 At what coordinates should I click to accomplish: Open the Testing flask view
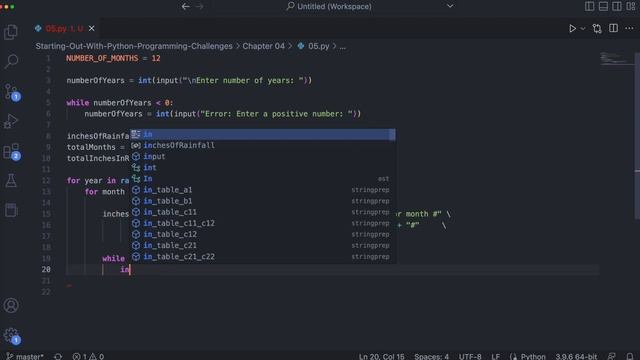coord(11,181)
